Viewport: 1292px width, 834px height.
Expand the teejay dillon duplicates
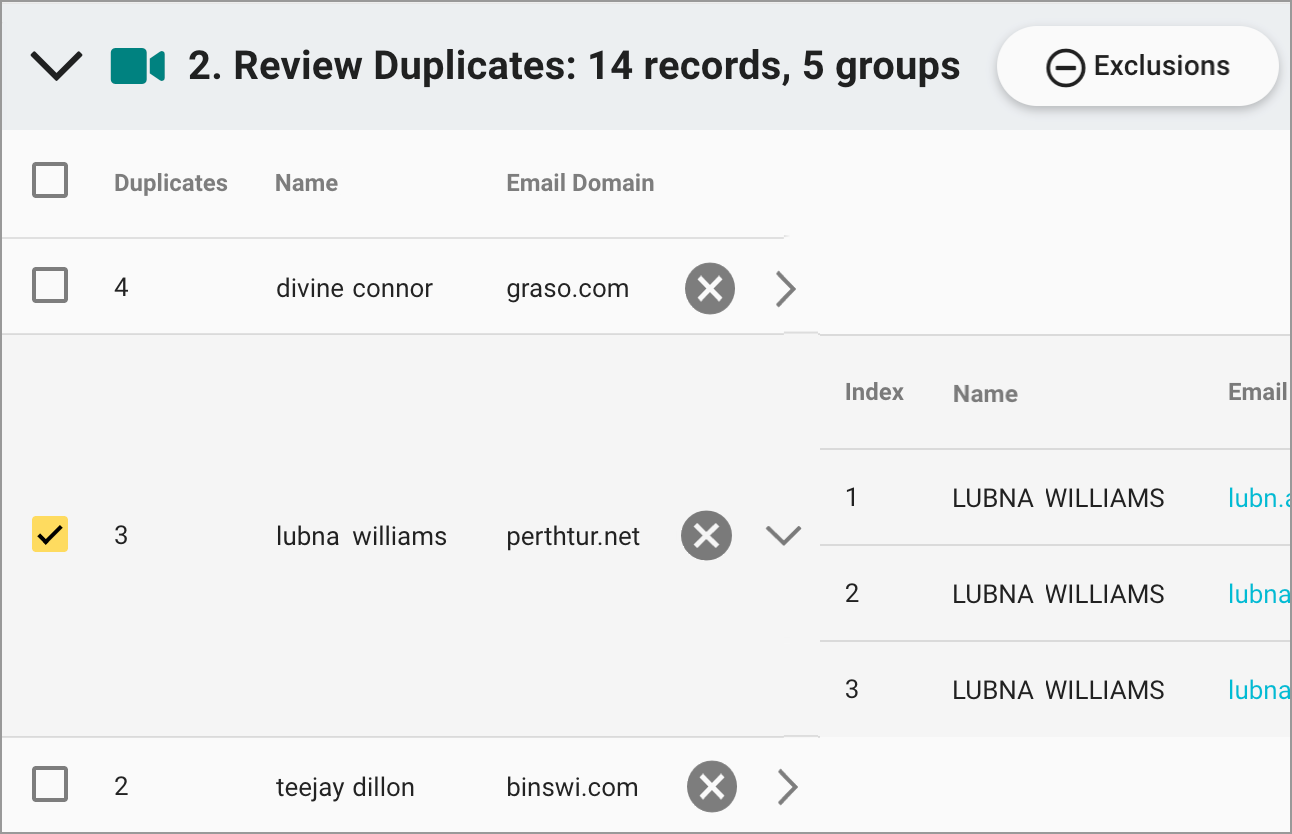pos(787,787)
